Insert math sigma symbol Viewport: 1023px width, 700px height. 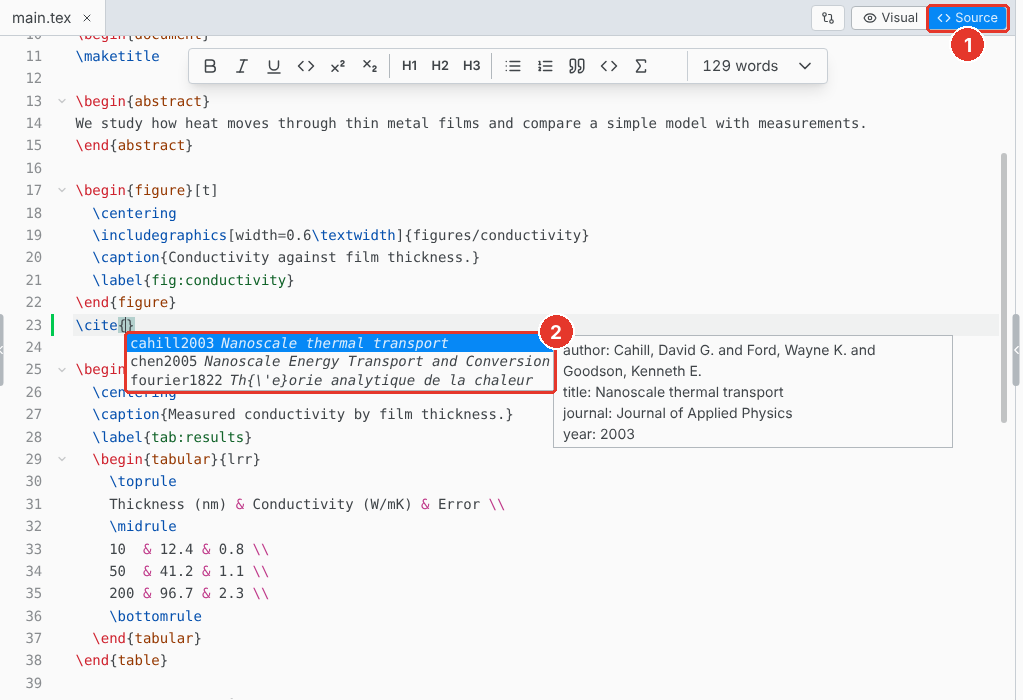641,66
